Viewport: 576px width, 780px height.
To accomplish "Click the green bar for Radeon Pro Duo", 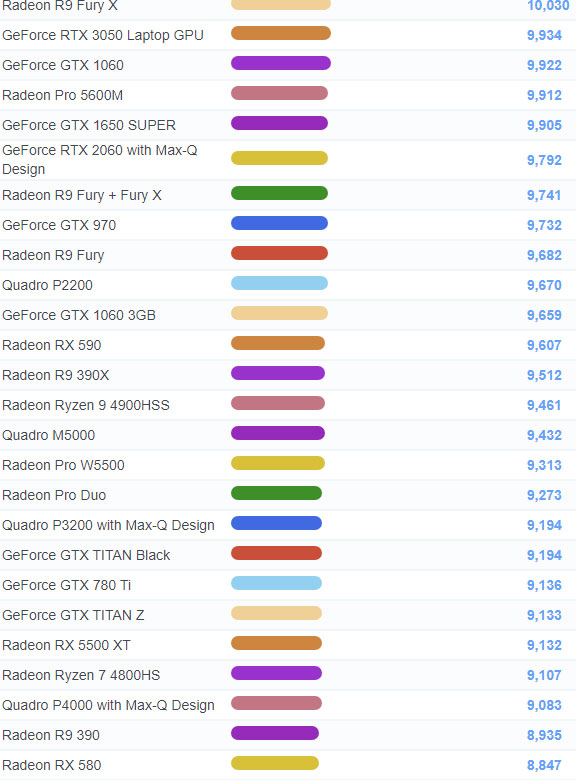I will tap(277, 493).
